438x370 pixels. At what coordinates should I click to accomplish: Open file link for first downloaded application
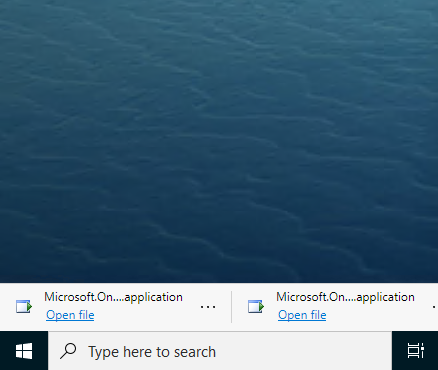[70, 315]
